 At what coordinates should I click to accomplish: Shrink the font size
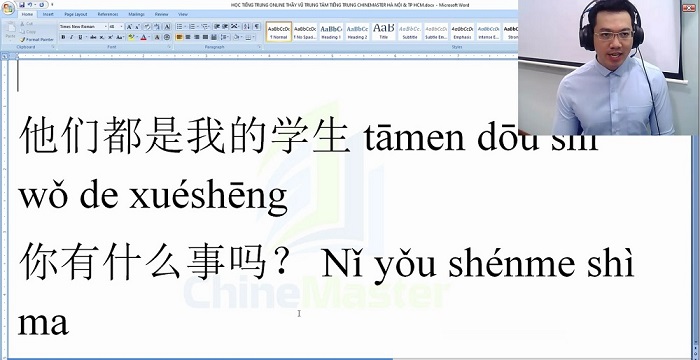[137, 26]
